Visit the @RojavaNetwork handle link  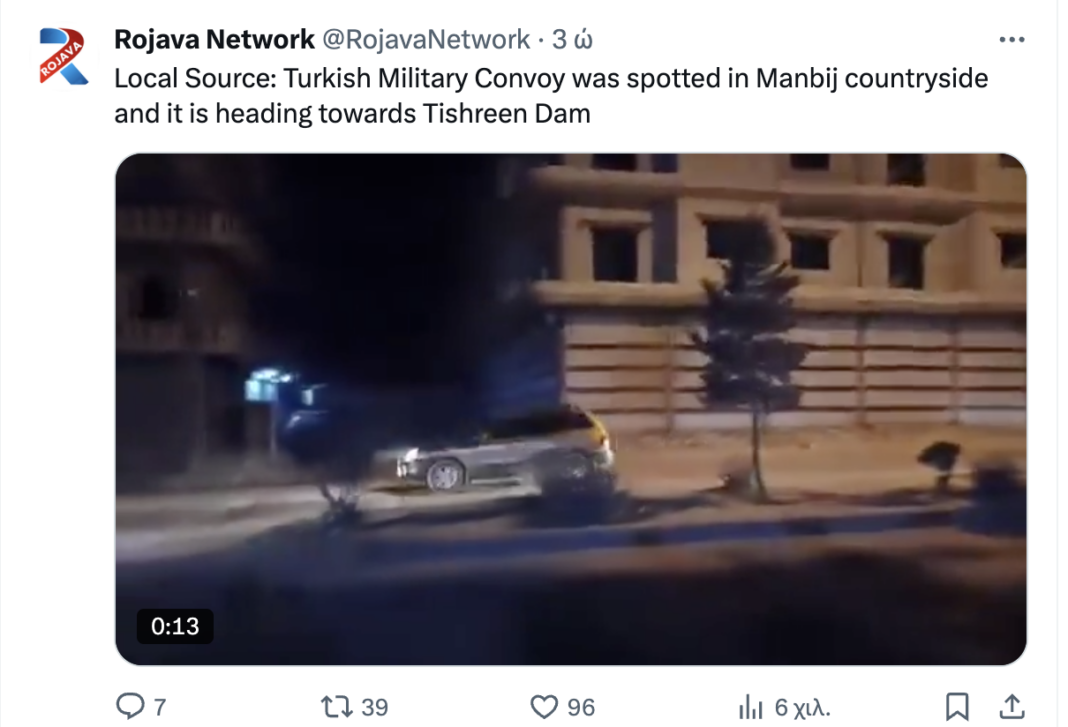coord(426,40)
